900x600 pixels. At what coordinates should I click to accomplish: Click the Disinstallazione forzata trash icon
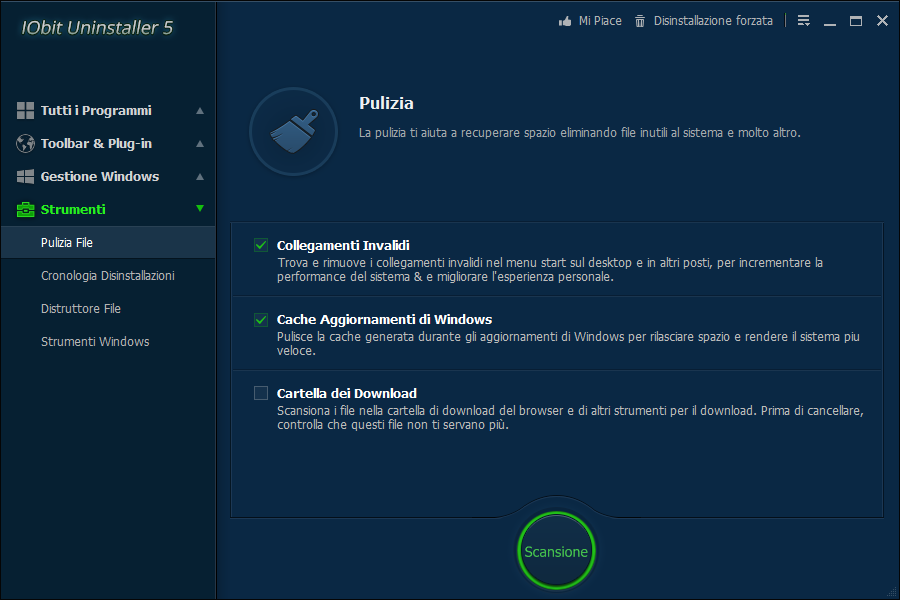[640, 21]
